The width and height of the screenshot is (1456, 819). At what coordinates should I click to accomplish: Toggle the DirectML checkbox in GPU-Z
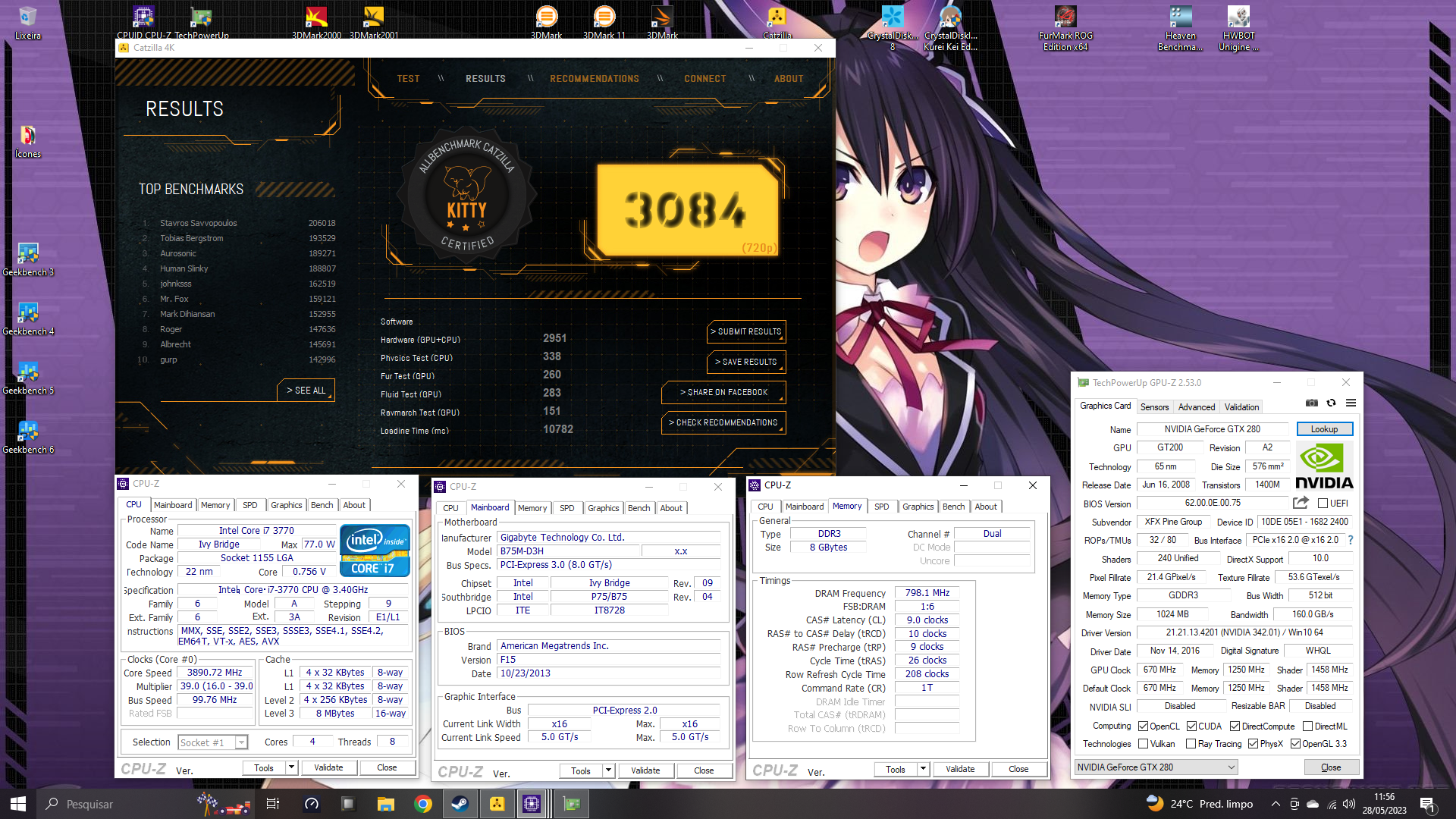point(1307,726)
